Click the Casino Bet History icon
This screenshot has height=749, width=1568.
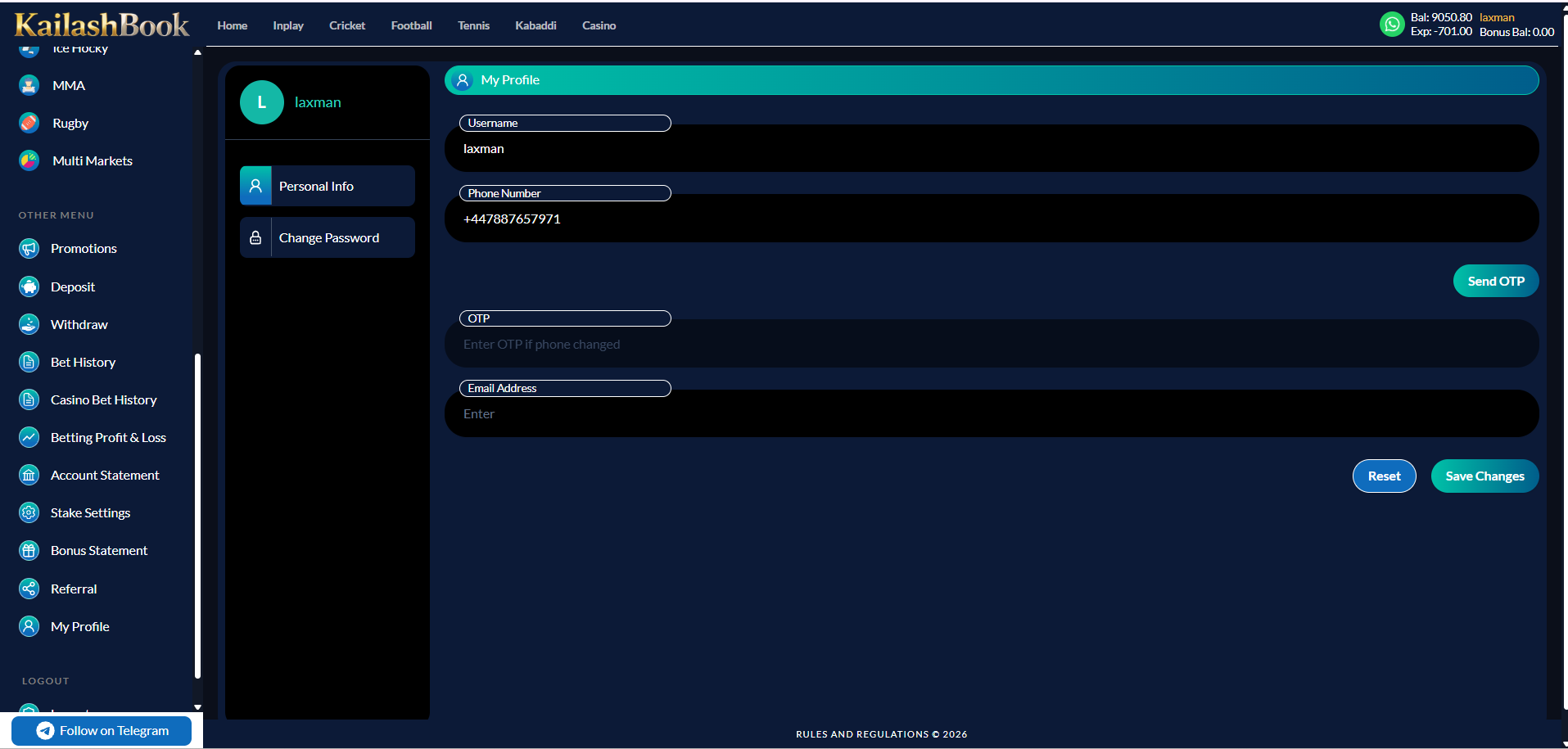click(x=29, y=399)
